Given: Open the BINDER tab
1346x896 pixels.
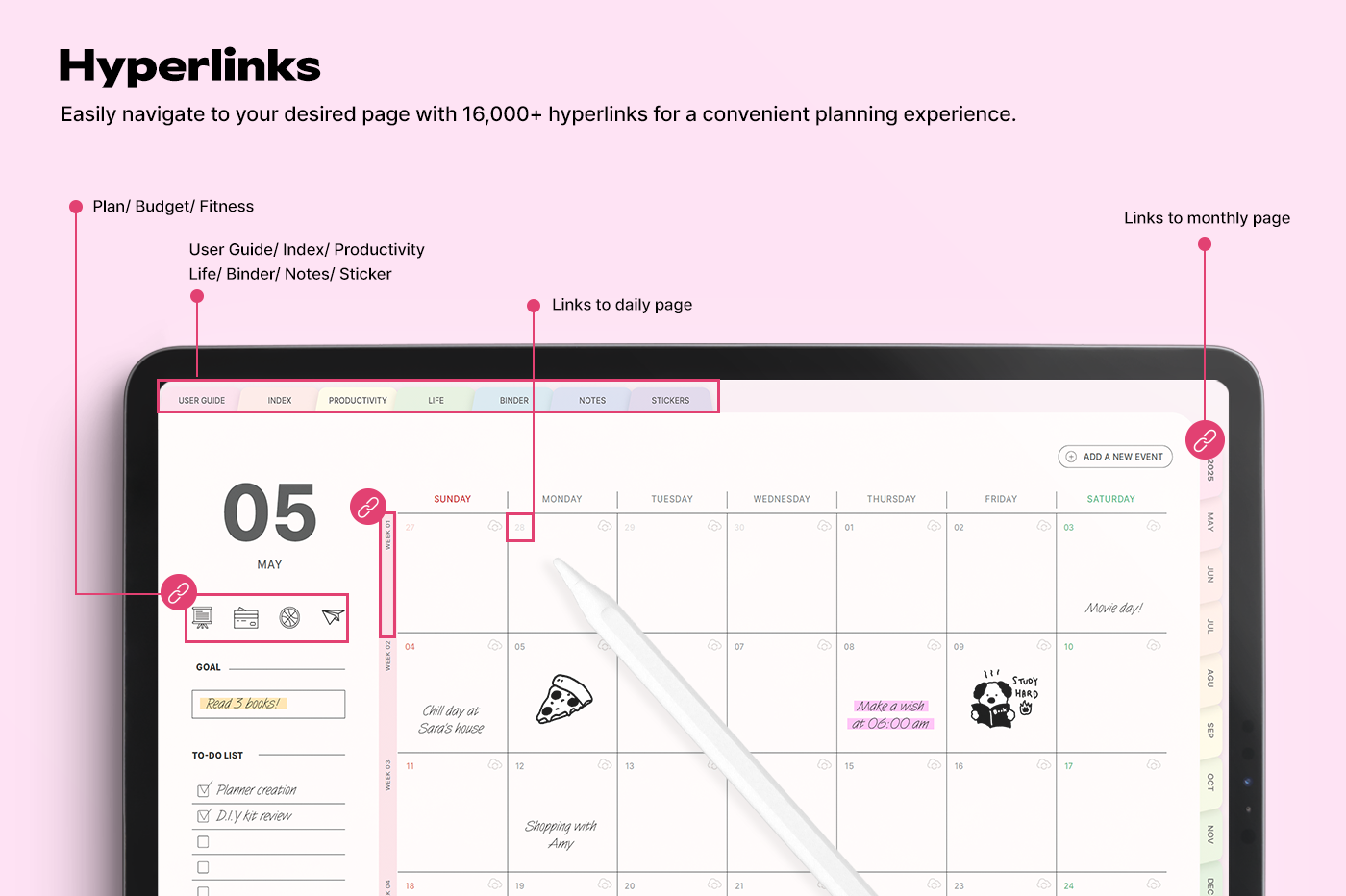Looking at the screenshot, I should [x=514, y=400].
